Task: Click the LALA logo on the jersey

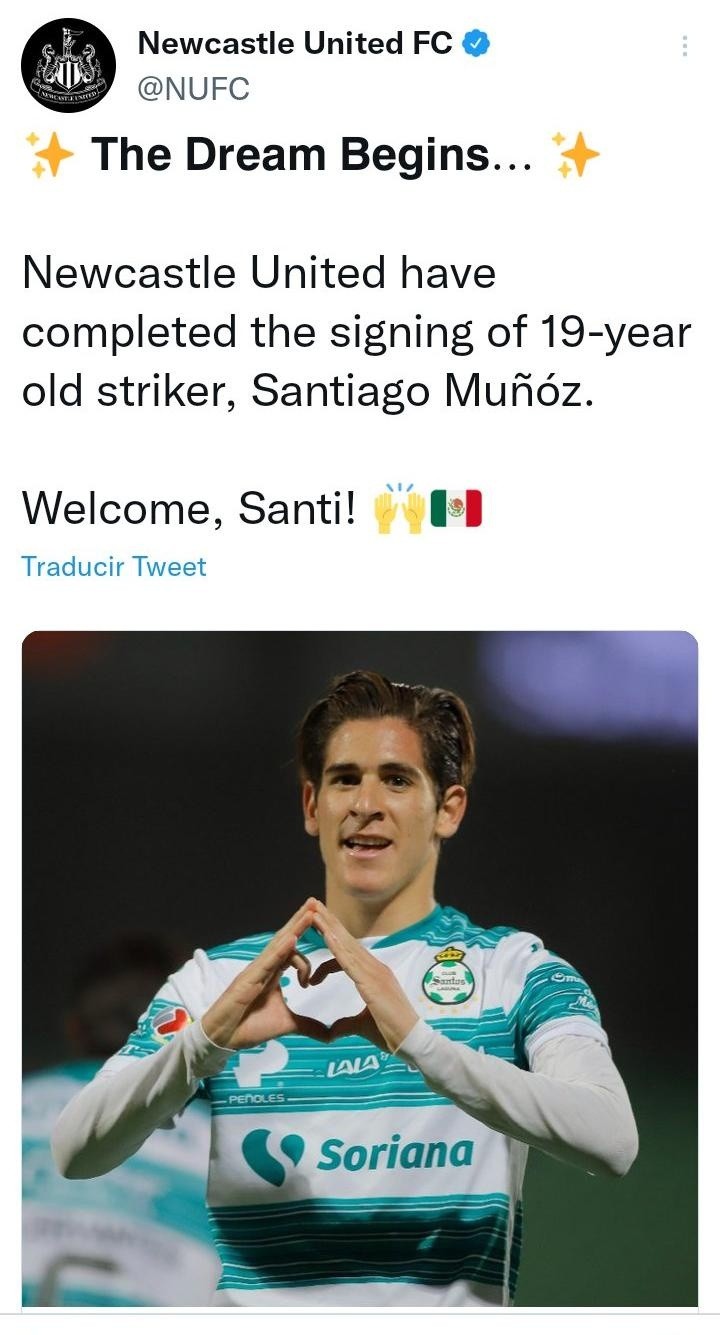Action: click(x=351, y=1066)
